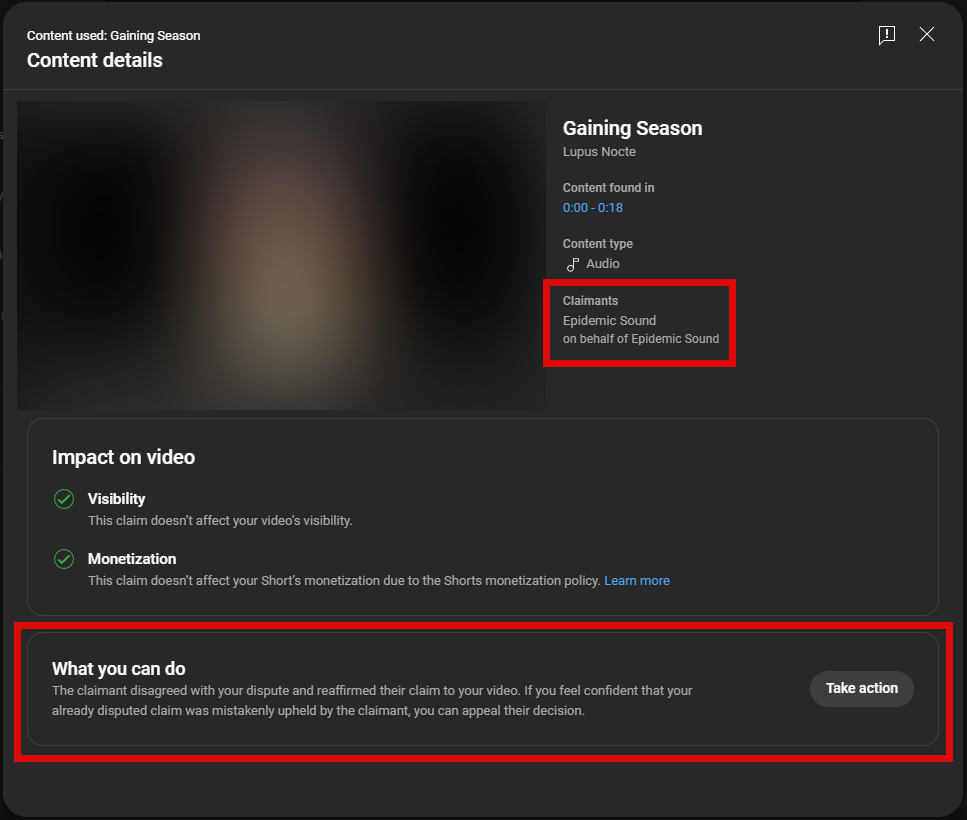Click the Content type label

coord(598,244)
